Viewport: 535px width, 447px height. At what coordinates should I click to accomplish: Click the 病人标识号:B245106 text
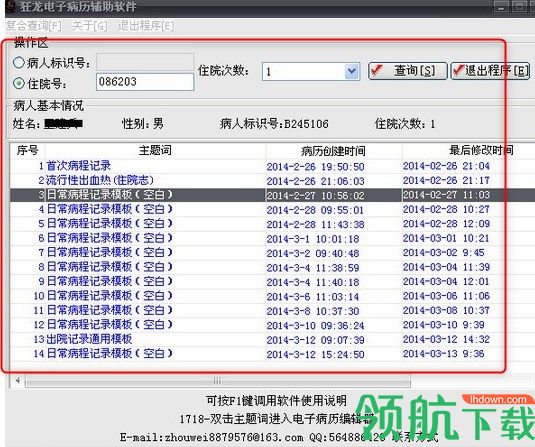274,124
